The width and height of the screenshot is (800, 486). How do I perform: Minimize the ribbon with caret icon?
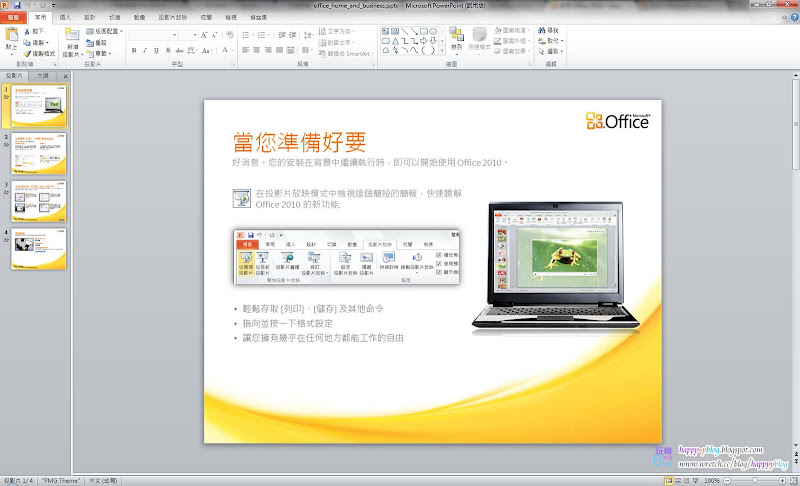tap(785, 17)
